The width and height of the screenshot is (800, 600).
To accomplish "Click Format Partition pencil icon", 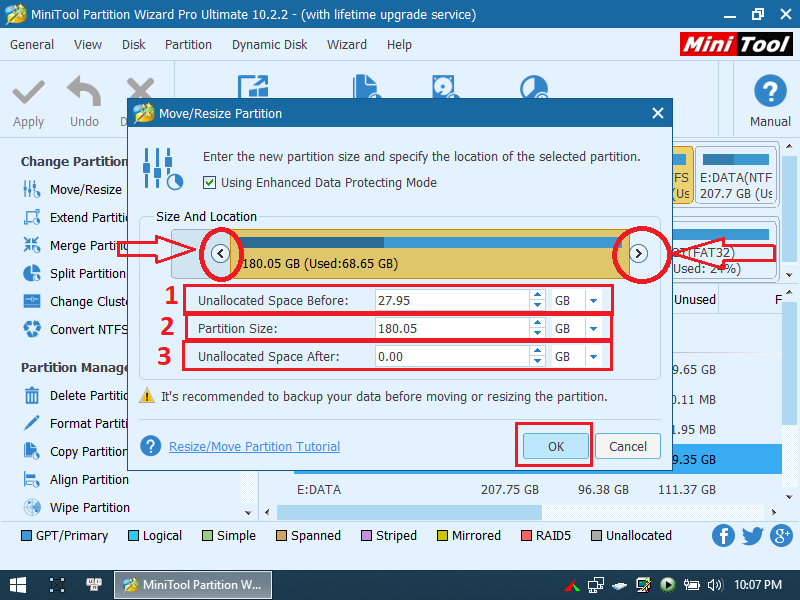I will point(32,423).
